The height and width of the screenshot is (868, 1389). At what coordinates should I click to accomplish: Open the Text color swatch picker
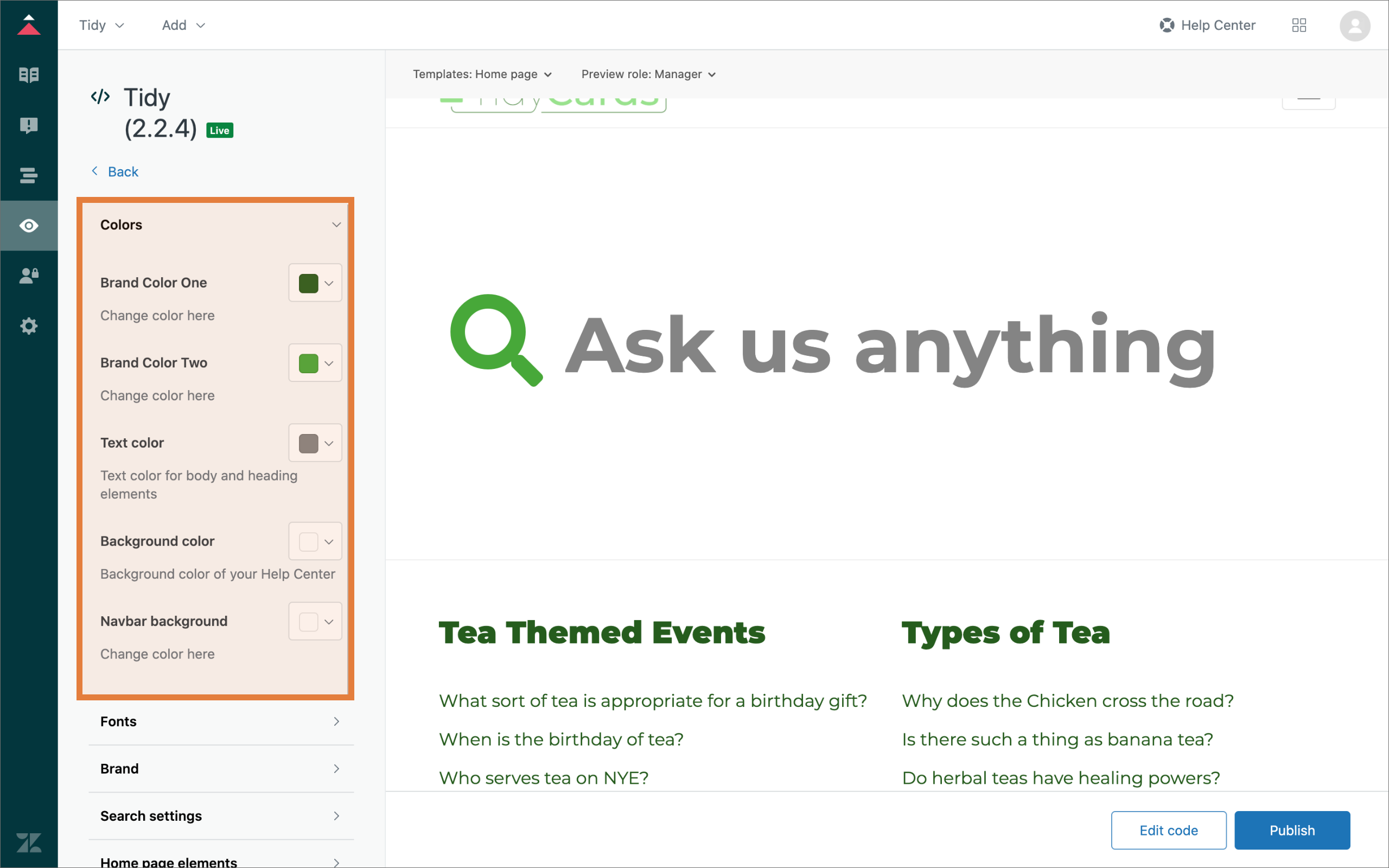point(315,443)
